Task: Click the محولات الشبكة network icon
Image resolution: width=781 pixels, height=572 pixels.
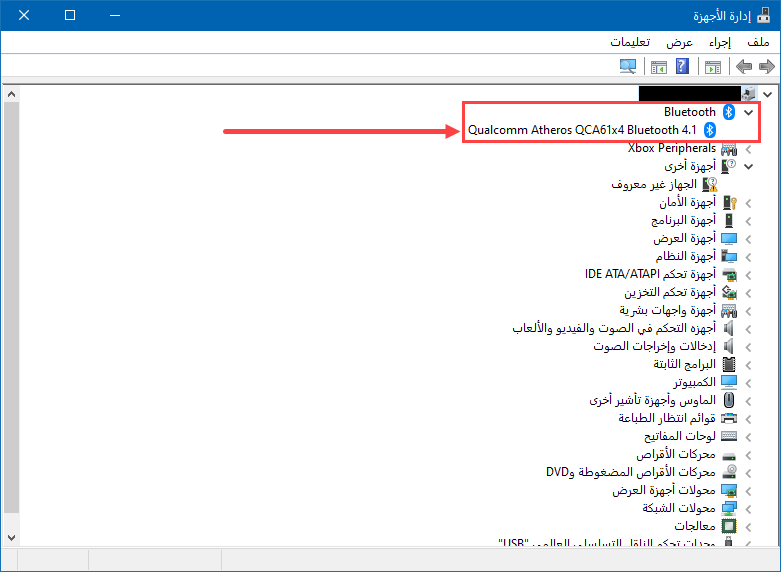Action: pyautogui.click(x=729, y=508)
